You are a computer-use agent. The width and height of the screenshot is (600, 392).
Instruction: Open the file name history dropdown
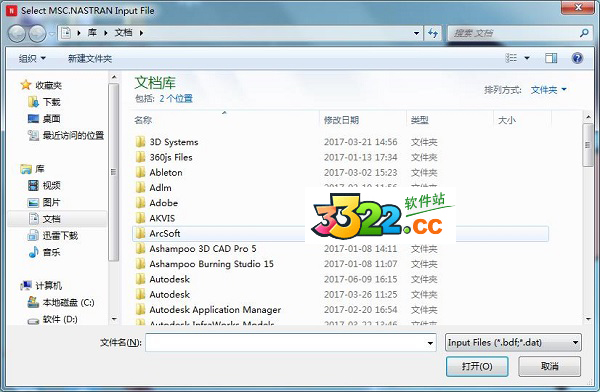430,343
